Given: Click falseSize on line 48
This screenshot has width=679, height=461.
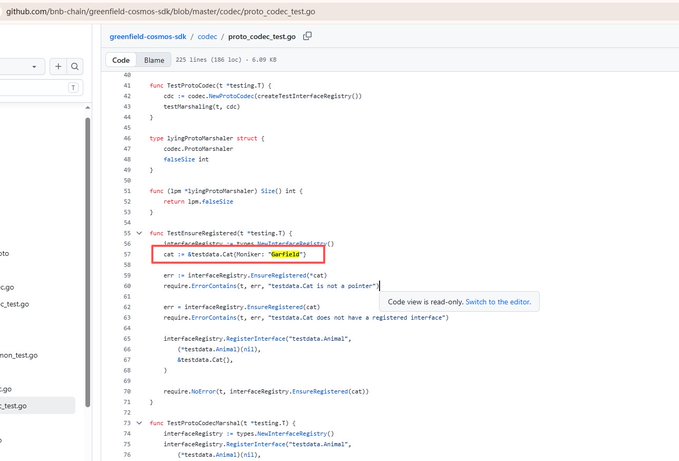Looking at the screenshot, I should tap(179, 159).
